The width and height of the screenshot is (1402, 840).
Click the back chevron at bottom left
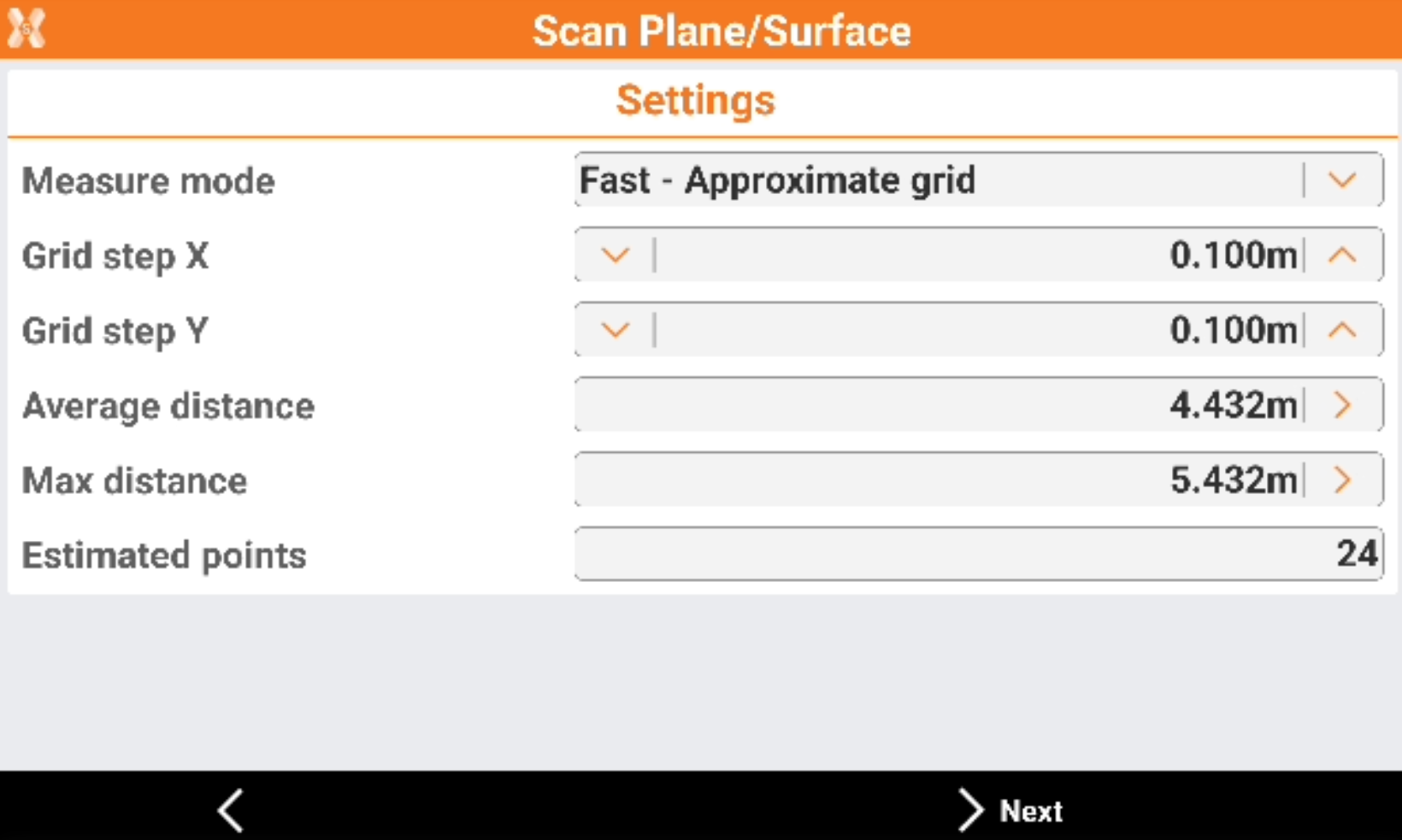click(229, 810)
